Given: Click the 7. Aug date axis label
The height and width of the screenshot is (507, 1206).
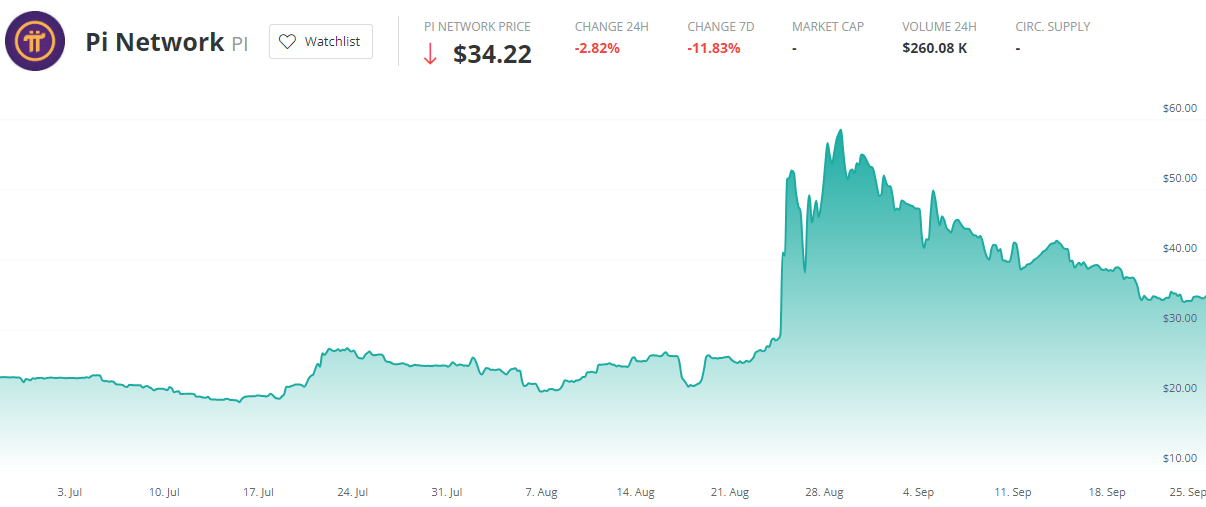Looking at the screenshot, I should (541, 492).
